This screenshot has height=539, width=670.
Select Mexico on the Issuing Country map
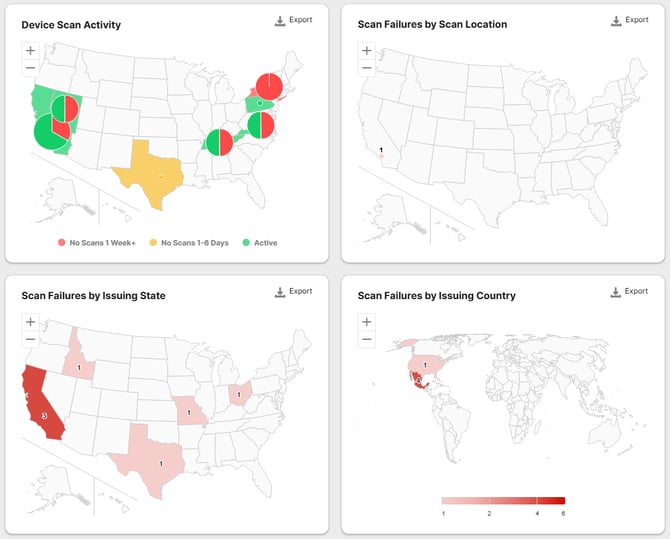418,380
